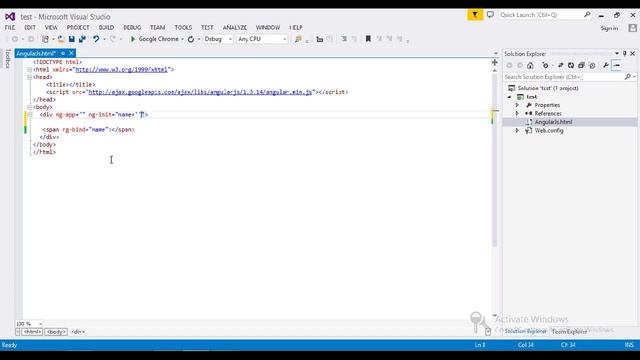Click the Pending Changes Filter icon
Viewport: 640px width, 360px height.
pos(545,65)
